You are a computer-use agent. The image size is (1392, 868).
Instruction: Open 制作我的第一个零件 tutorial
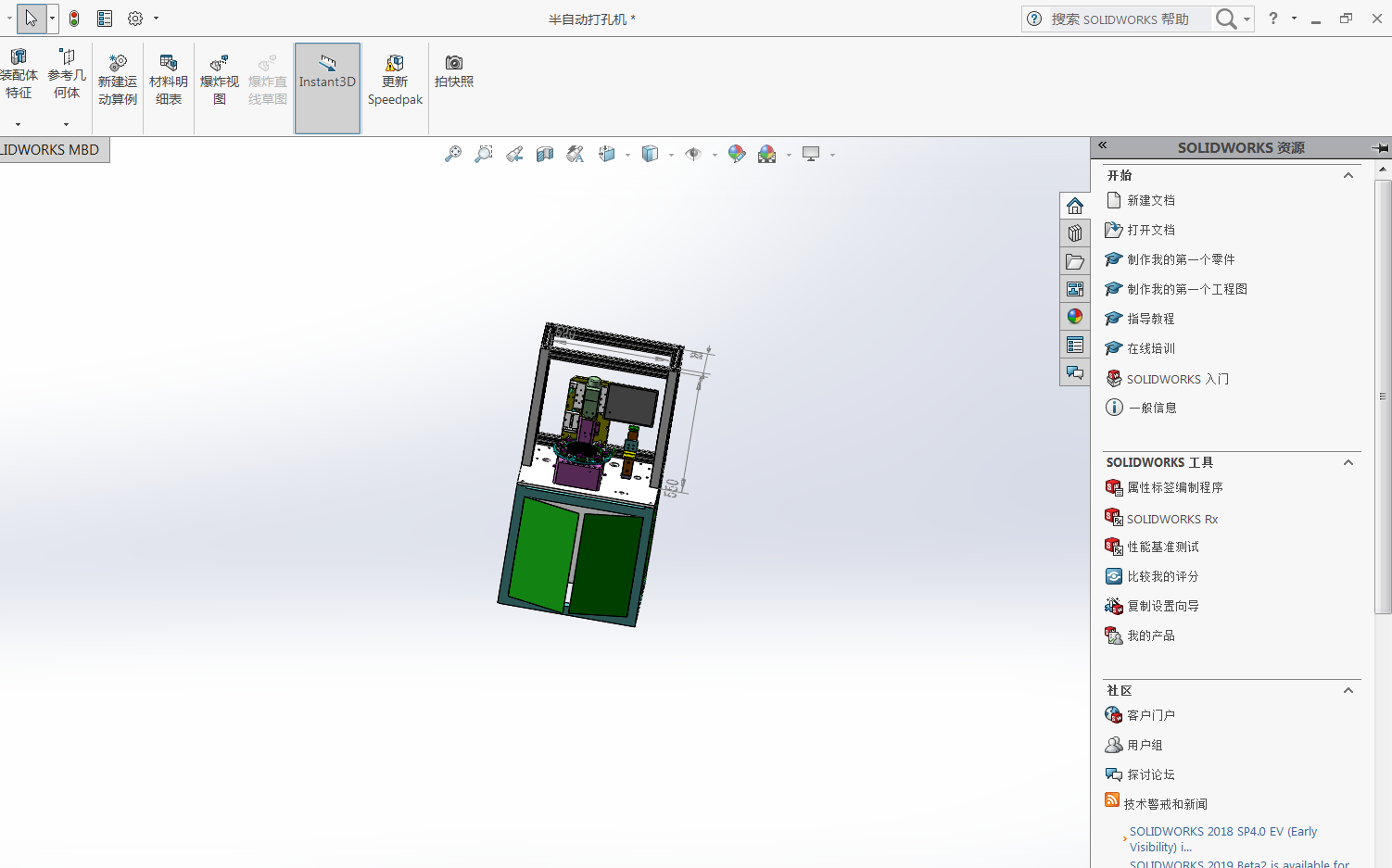click(x=1181, y=259)
